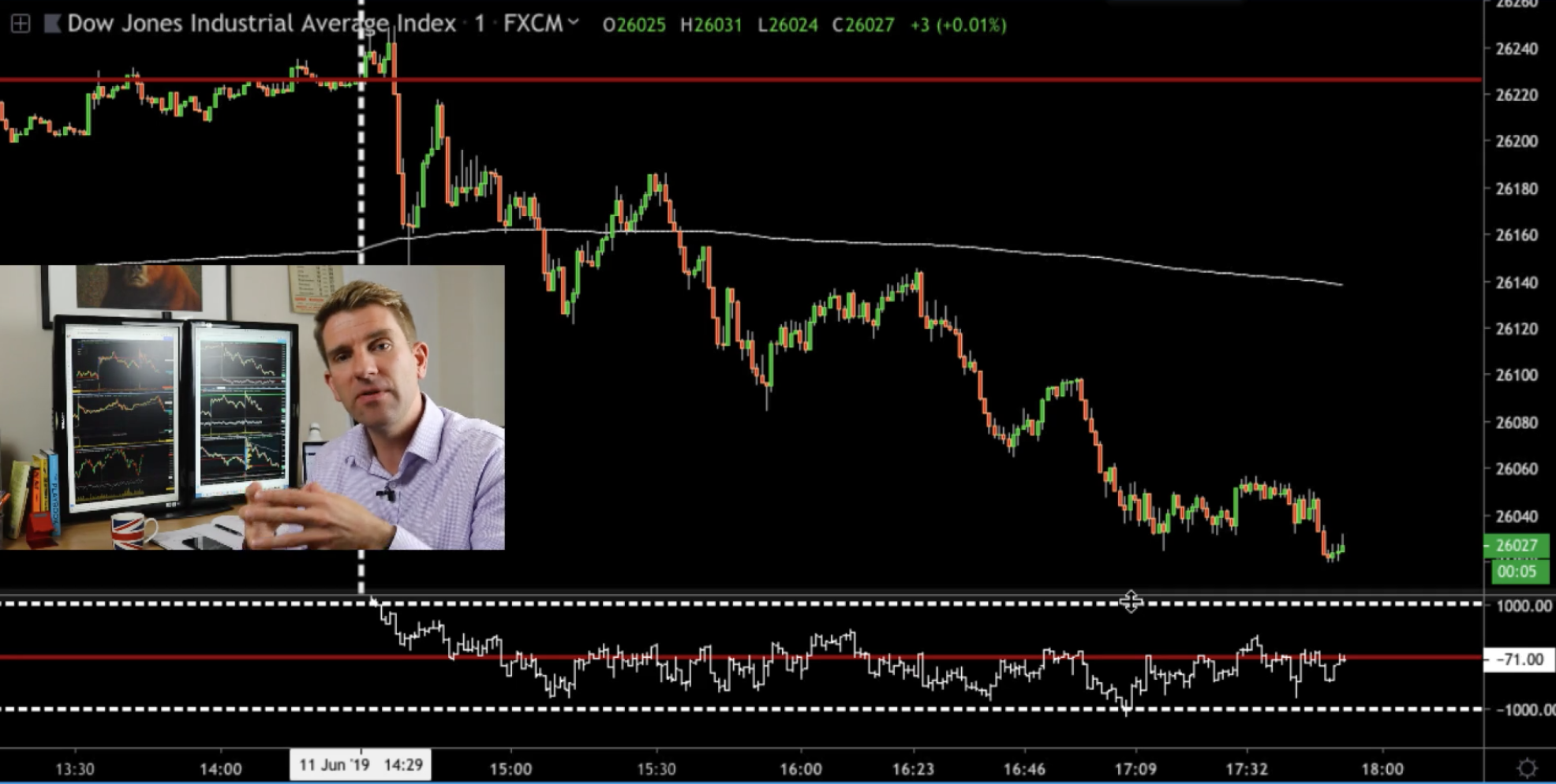Viewport: 1556px width, 784px height.
Task: Click the Dow Jones Industrial Average Index title
Action: (x=262, y=24)
